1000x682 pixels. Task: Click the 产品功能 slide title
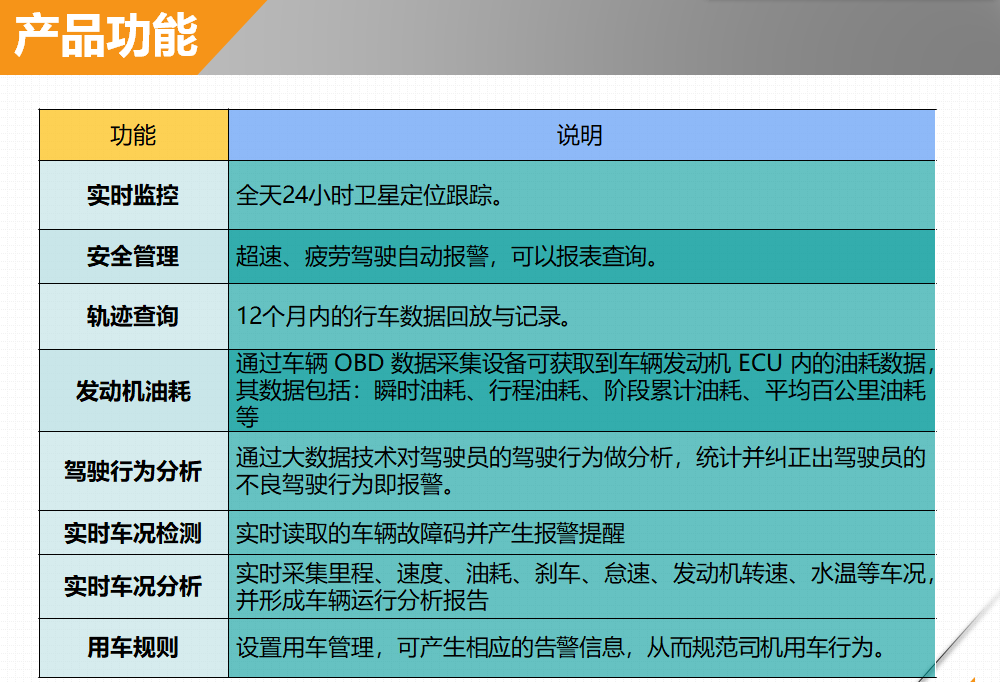(107, 36)
